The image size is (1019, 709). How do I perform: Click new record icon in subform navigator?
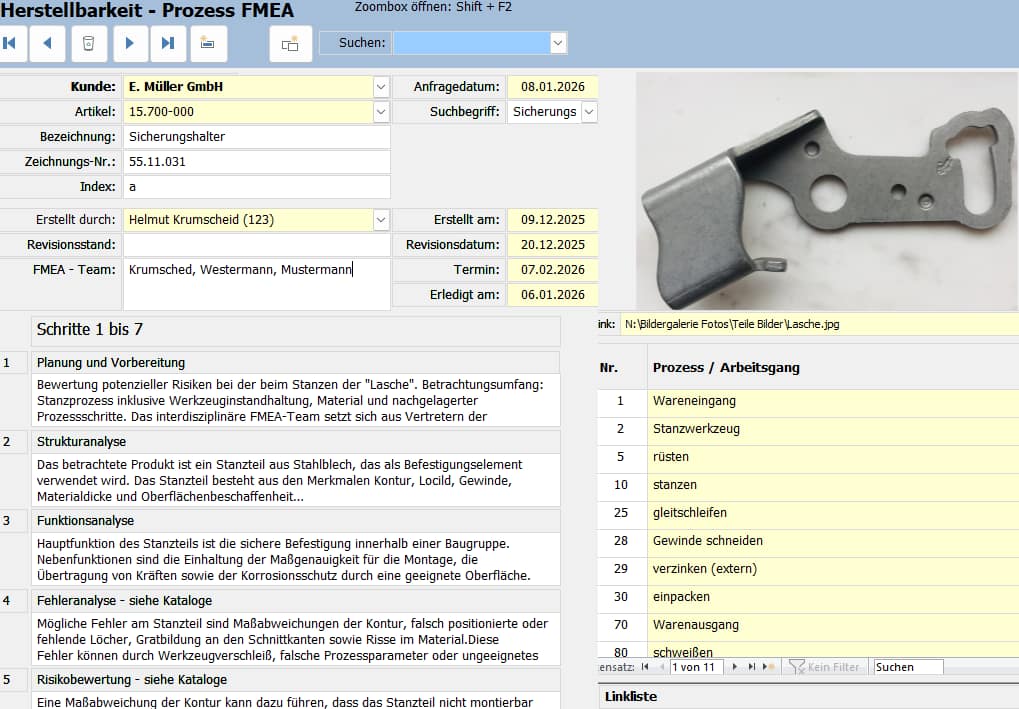pos(768,667)
